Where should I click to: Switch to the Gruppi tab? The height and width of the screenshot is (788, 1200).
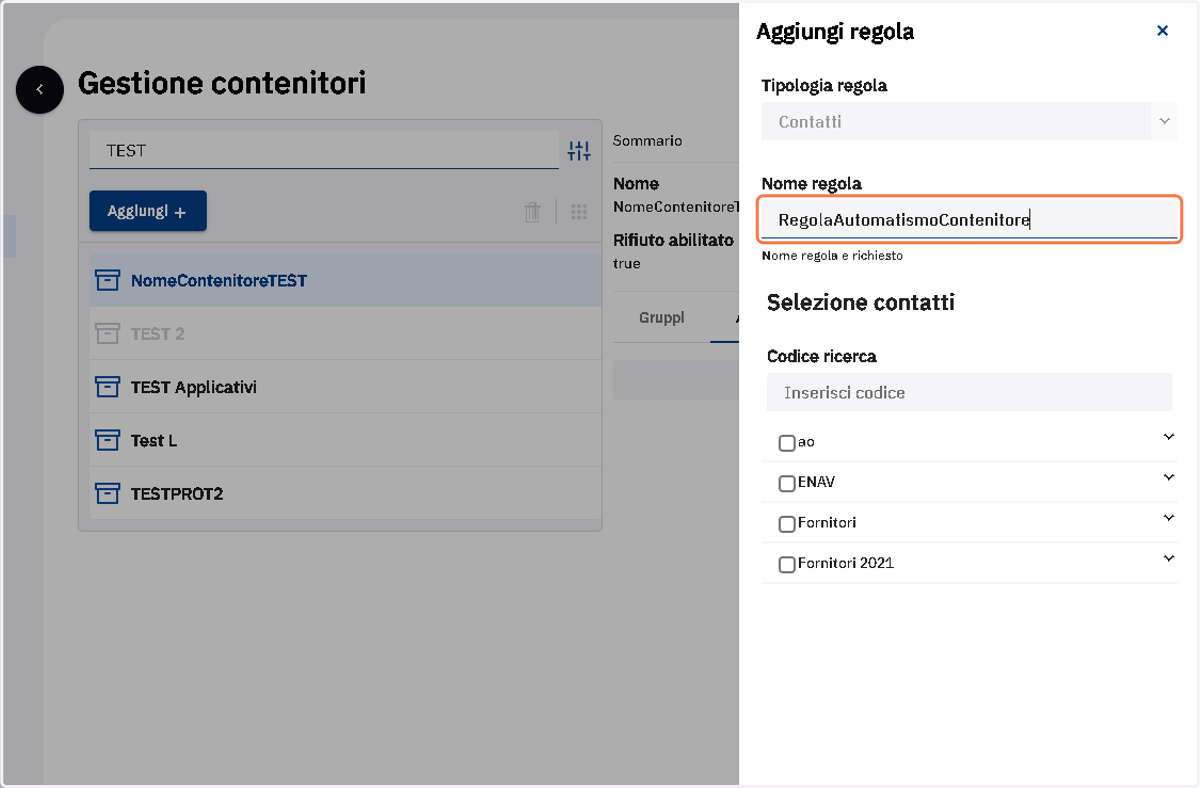click(662, 318)
